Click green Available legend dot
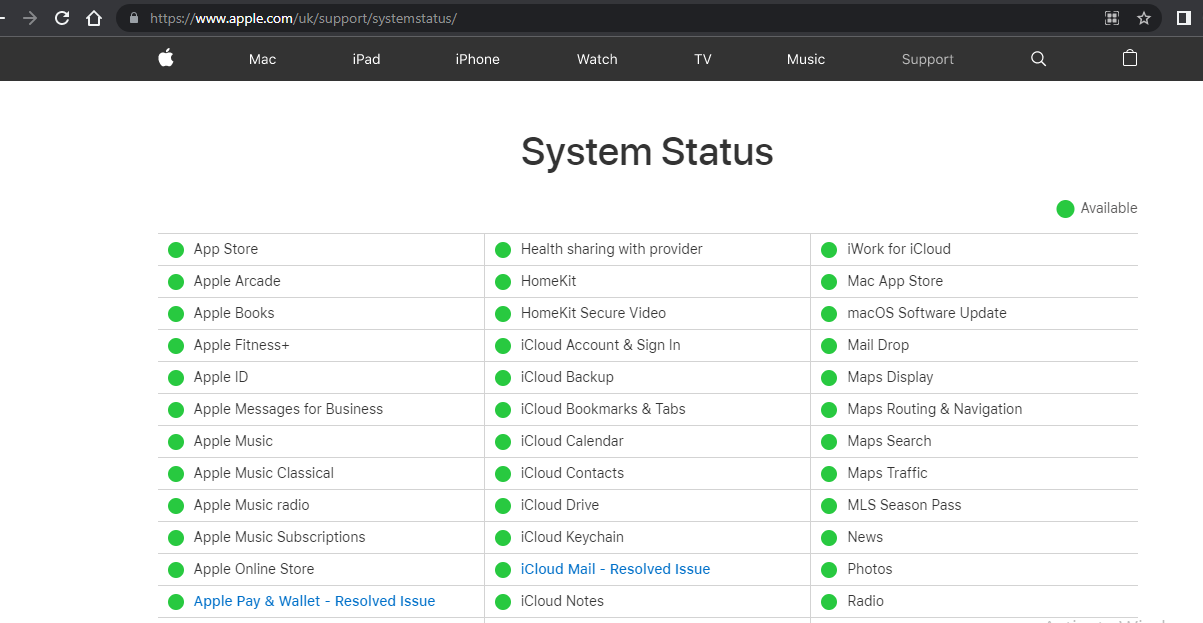The height and width of the screenshot is (623, 1203). [x=1065, y=209]
